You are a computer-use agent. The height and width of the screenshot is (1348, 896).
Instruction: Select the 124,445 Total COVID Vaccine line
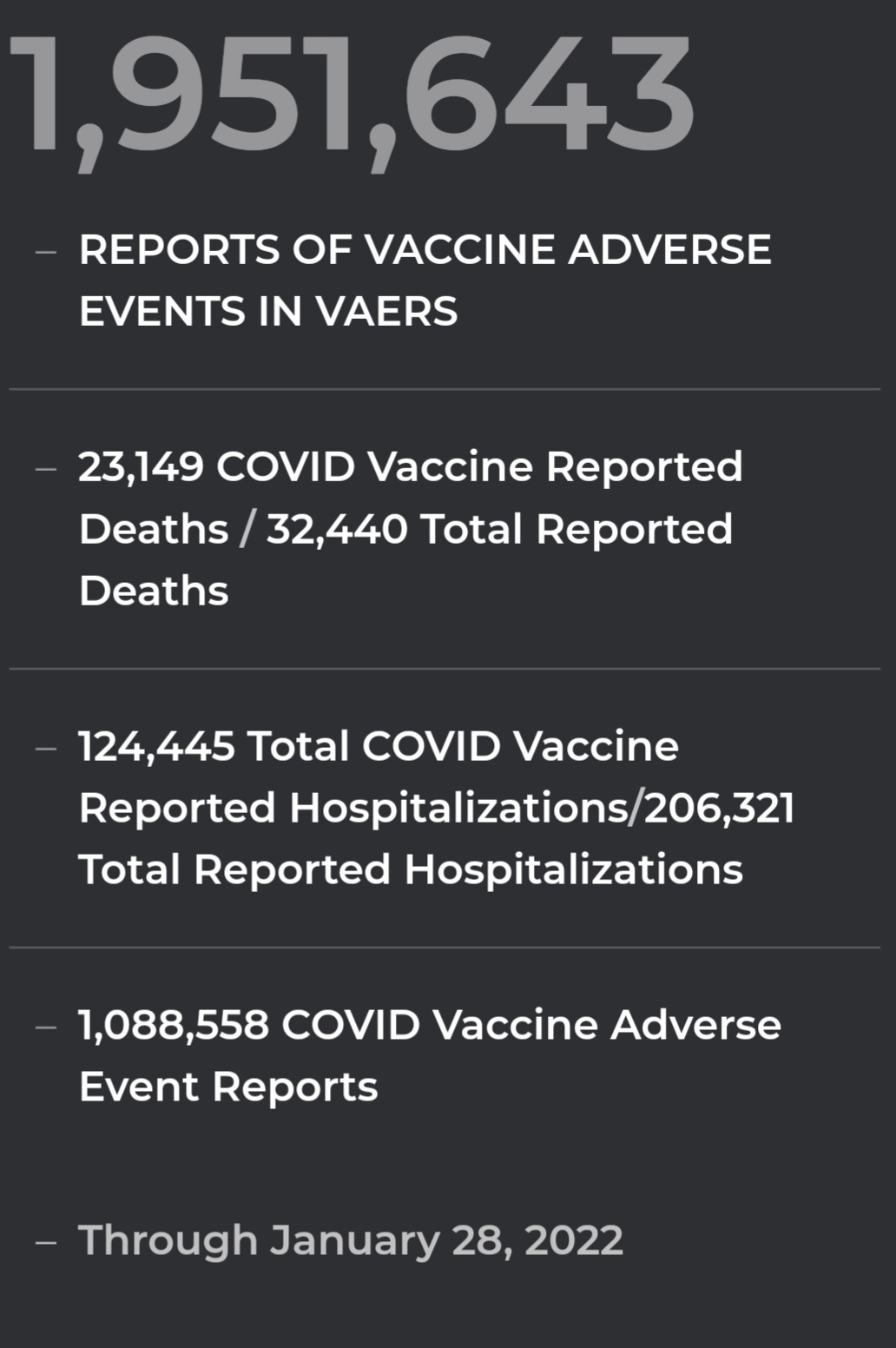pos(379,746)
